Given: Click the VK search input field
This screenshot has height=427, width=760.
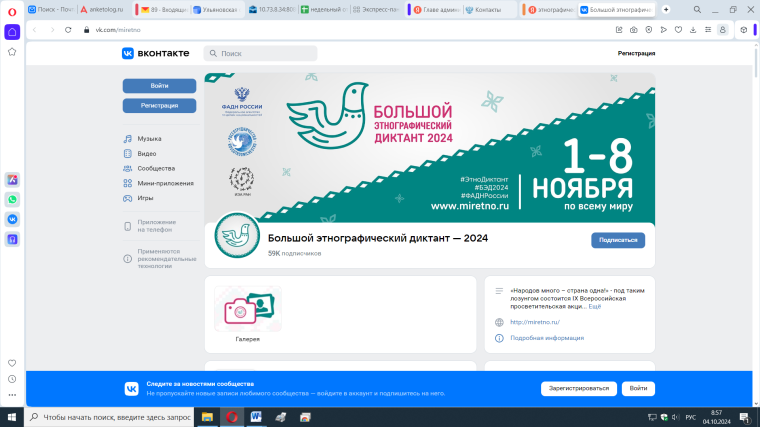Looking at the screenshot, I should [260, 53].
